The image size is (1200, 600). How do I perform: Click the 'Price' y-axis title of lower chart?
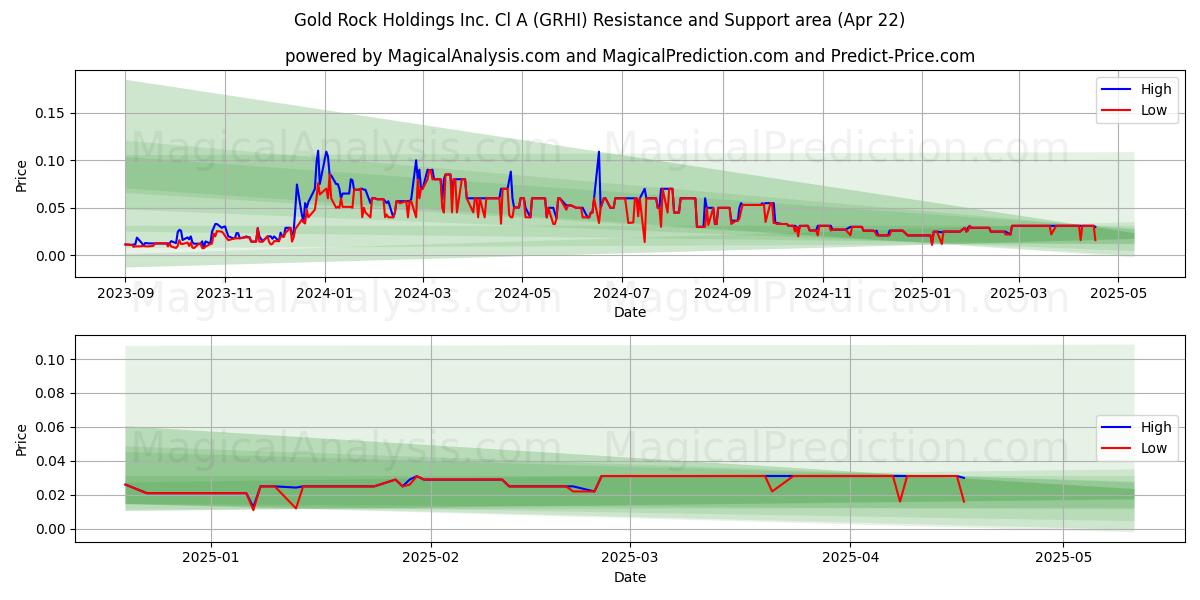[x=22, y=439]
